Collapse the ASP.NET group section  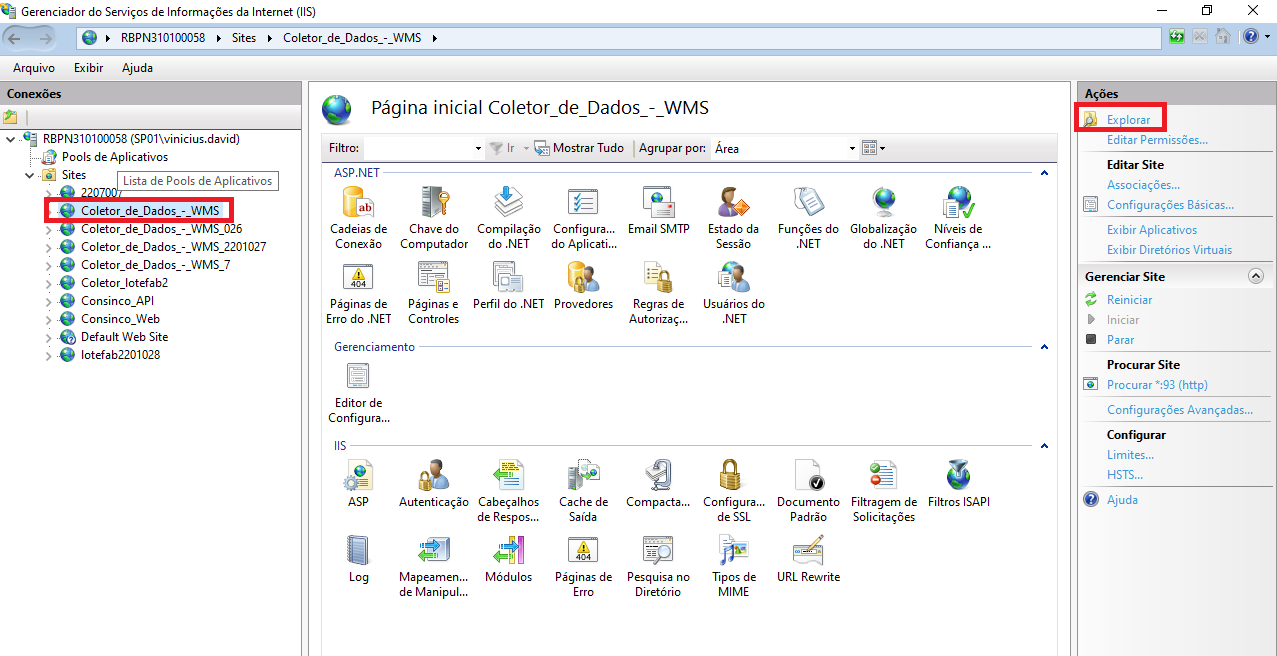1044,173
